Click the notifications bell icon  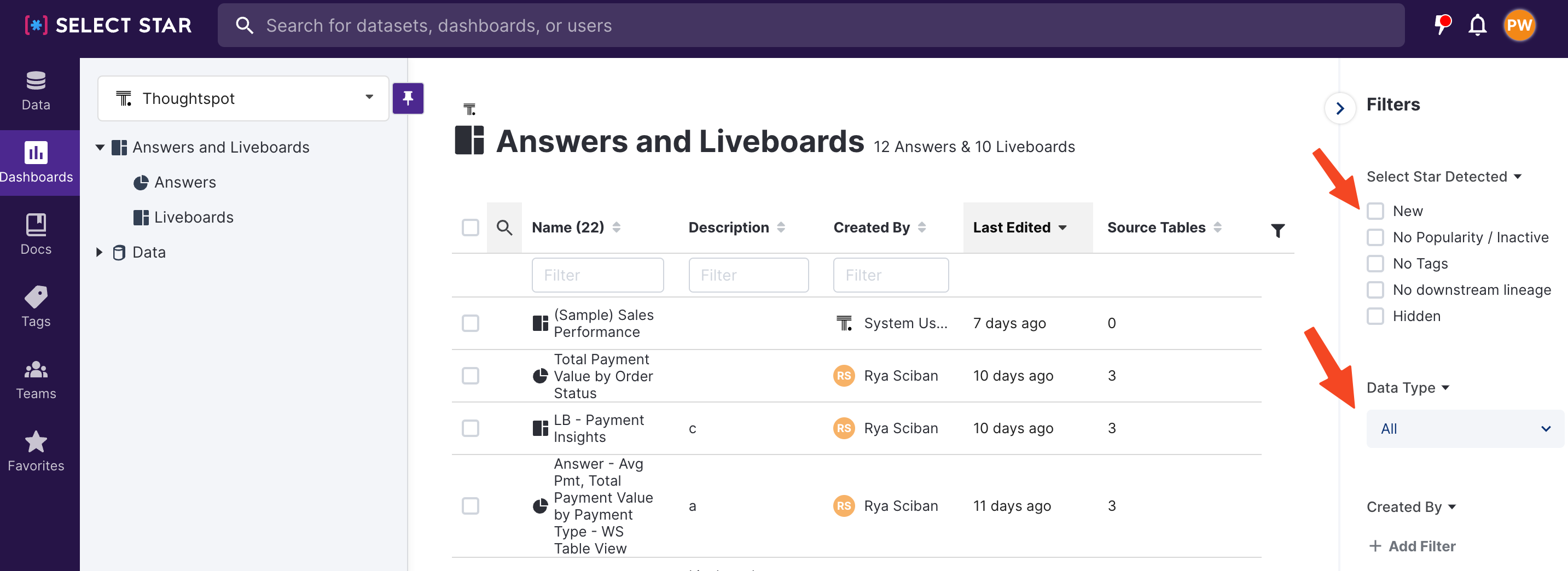click(x=1477, y=26)
